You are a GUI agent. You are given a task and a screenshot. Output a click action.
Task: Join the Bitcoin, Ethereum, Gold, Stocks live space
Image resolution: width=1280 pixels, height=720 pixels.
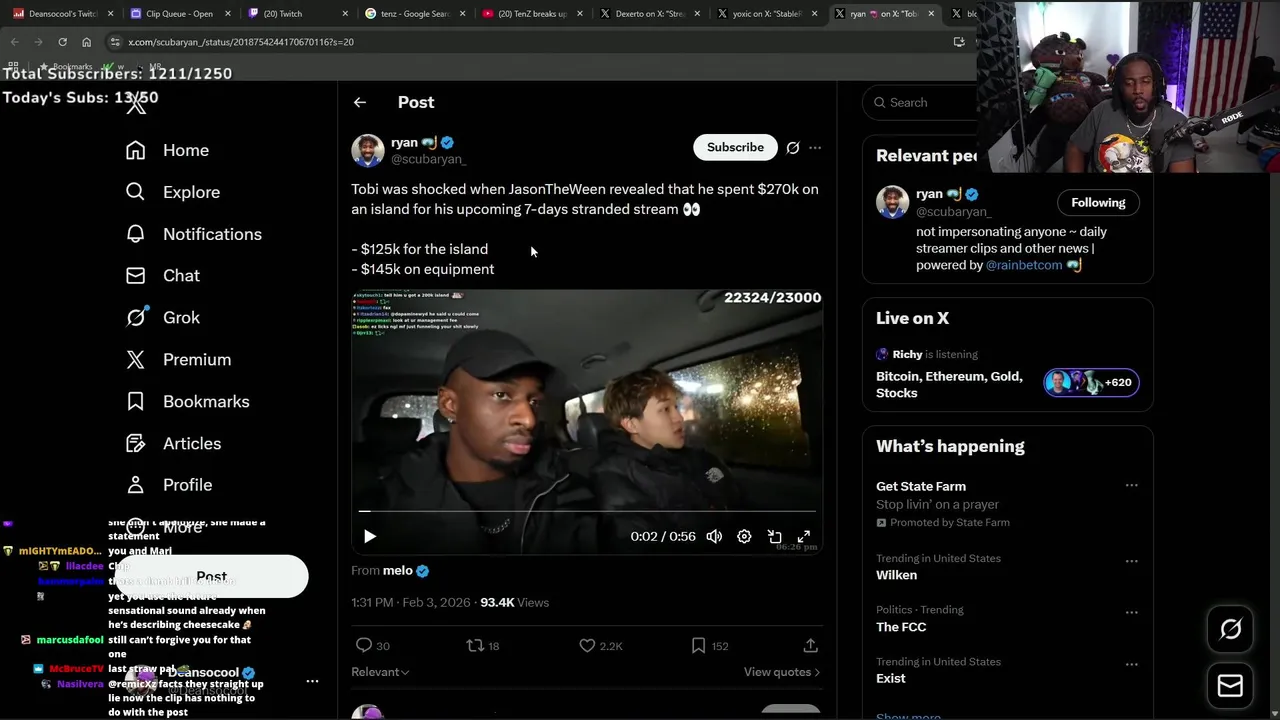pos(949,384)
